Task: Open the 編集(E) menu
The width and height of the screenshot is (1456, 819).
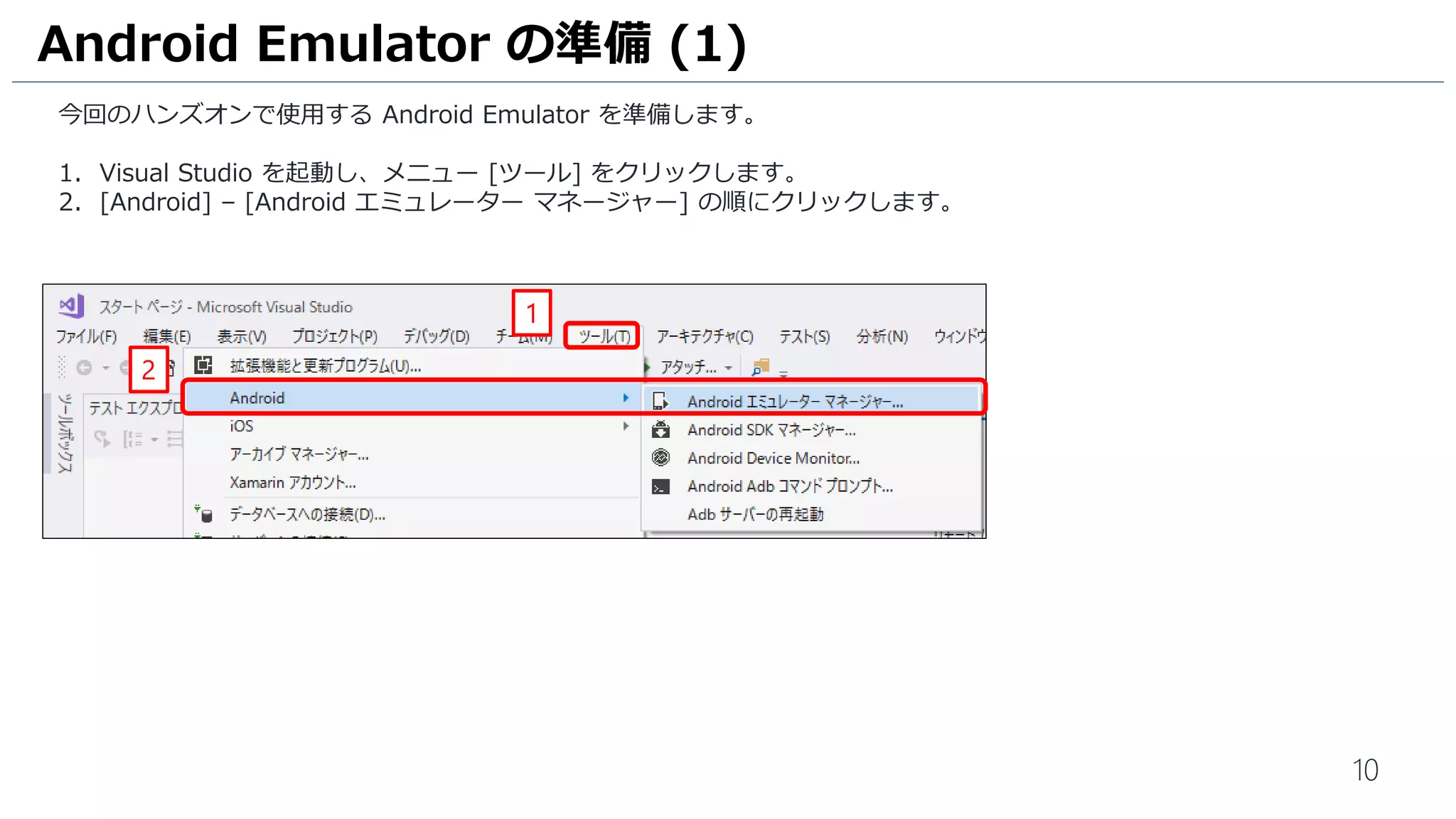Action: [x=167, y=336]
